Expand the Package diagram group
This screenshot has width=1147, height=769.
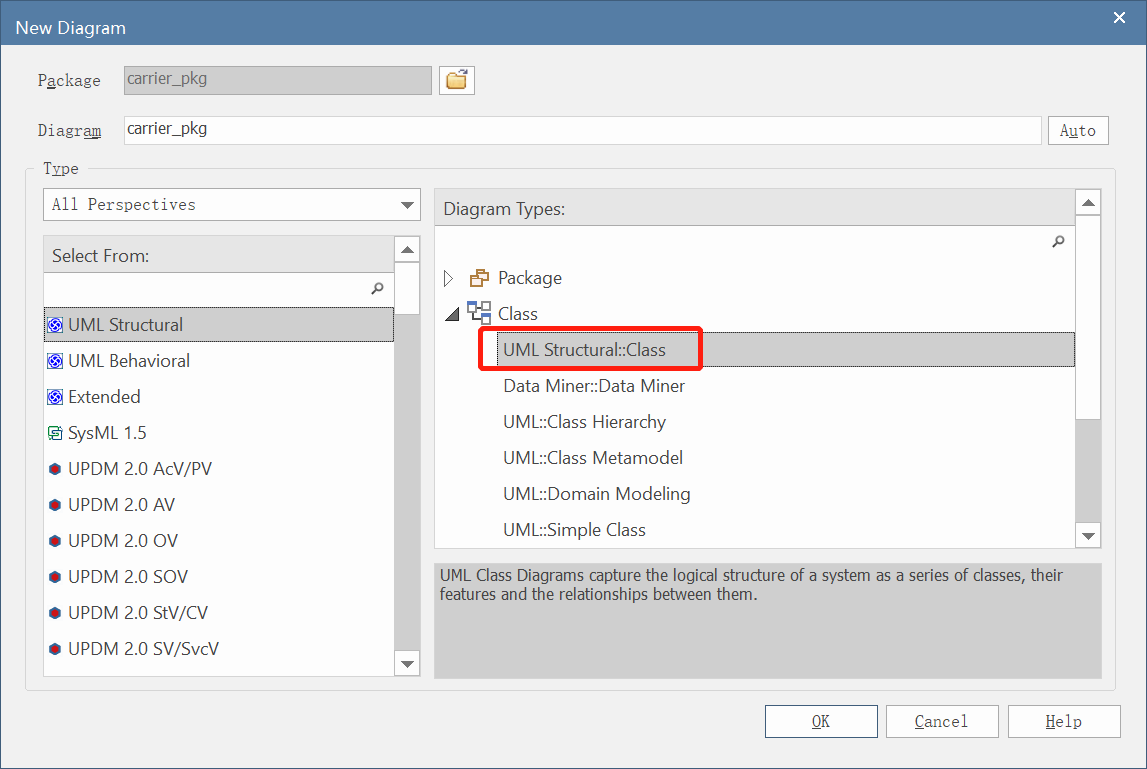tap(449, 278)
